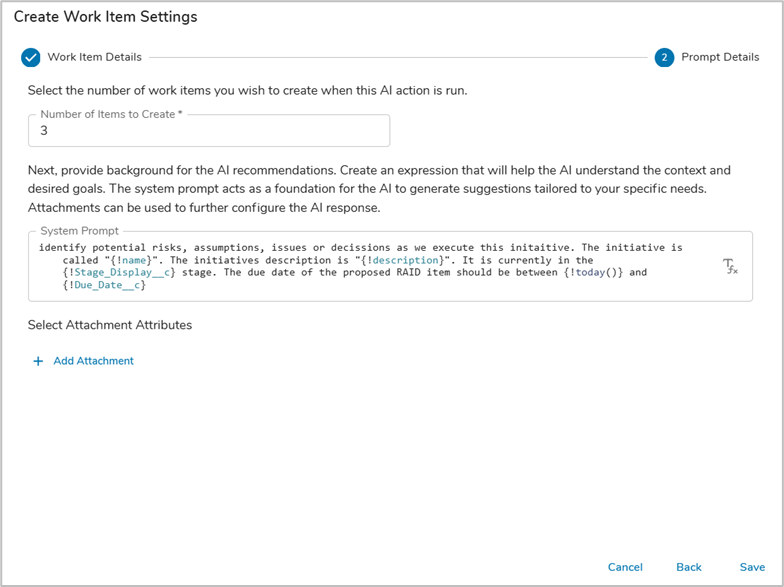
Task: Click the Select Attachment Attributes heading
Action: pyautogui.click(x=110, y=325)
